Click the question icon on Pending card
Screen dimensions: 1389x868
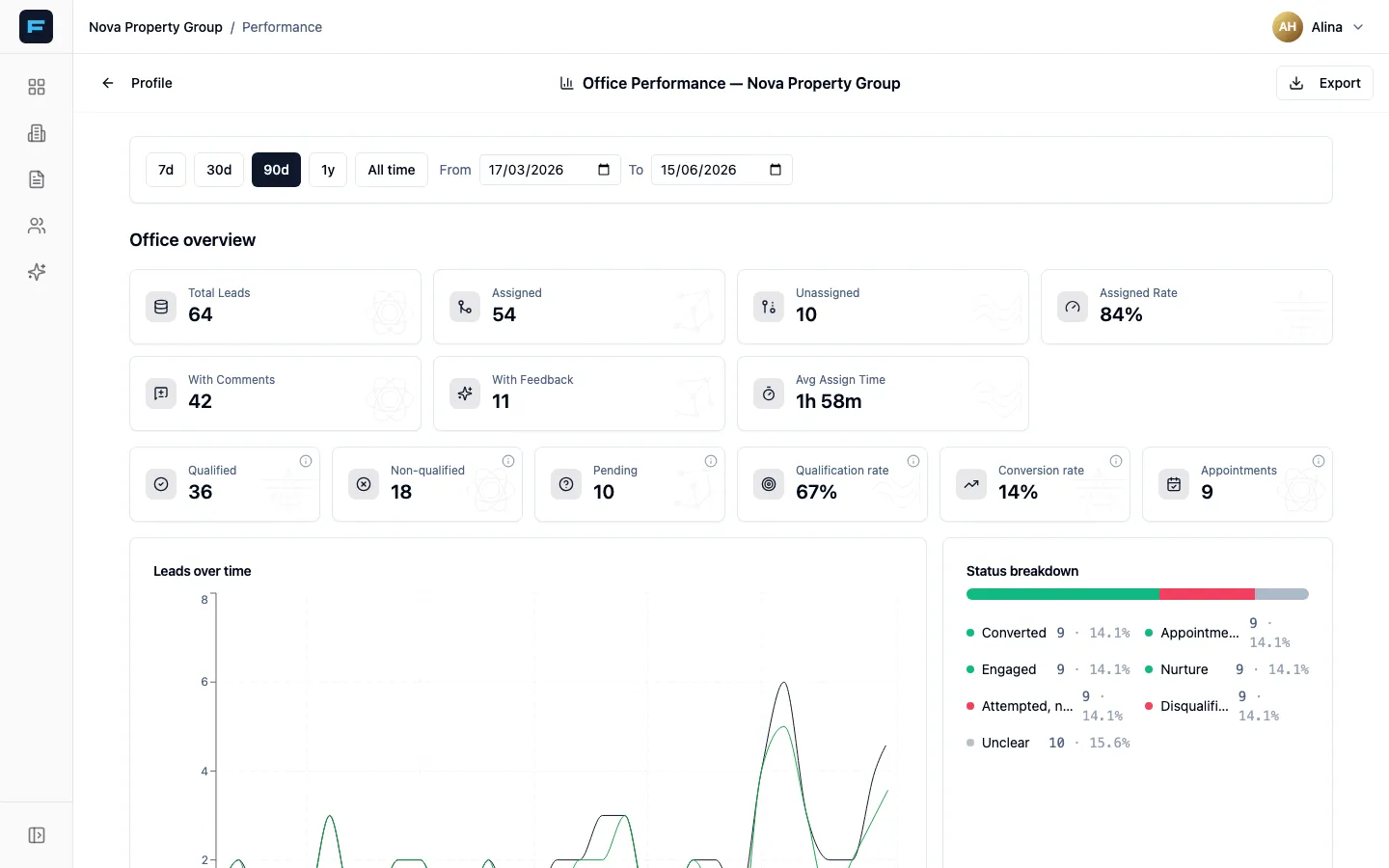point(566,484)
